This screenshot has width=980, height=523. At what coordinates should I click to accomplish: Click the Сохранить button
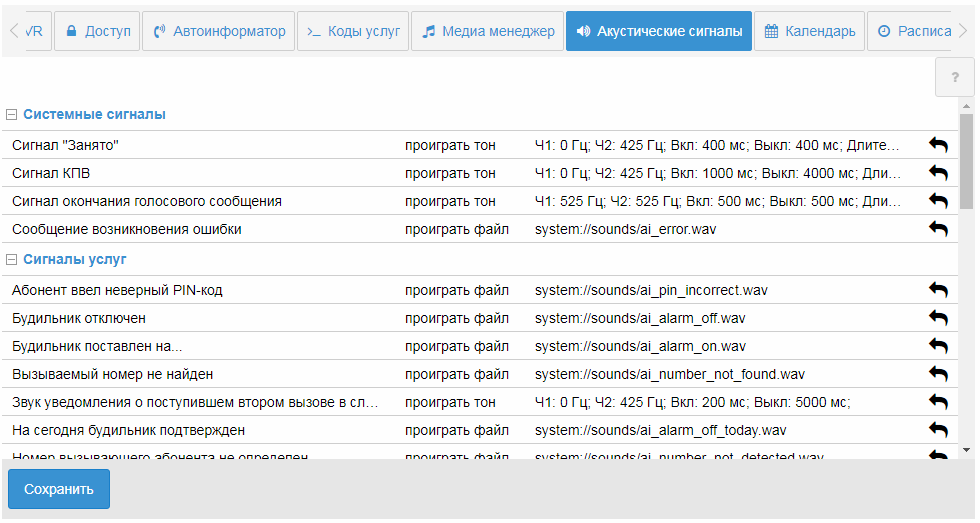coord(59,489)
